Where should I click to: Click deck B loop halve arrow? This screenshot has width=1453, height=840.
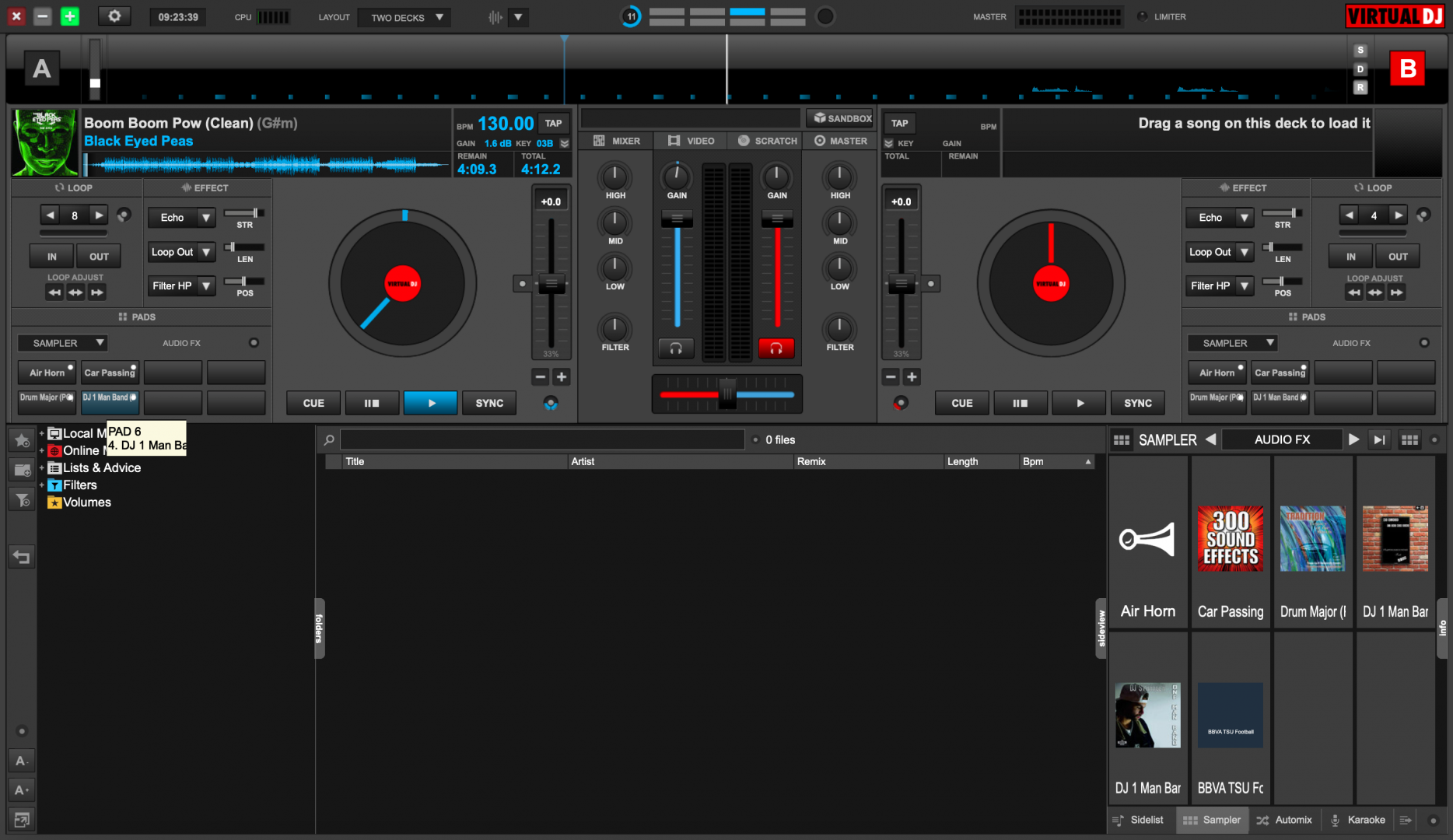(1350, 215)
